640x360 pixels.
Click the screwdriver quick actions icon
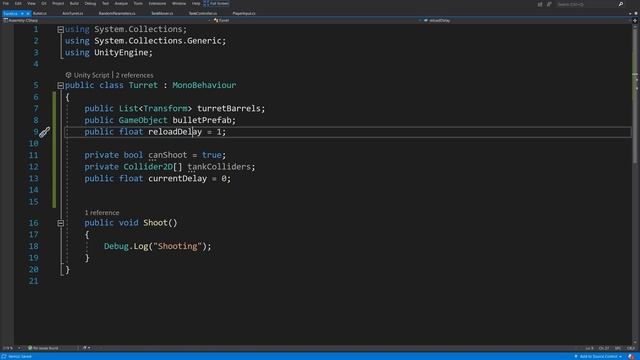click(44, 132)
